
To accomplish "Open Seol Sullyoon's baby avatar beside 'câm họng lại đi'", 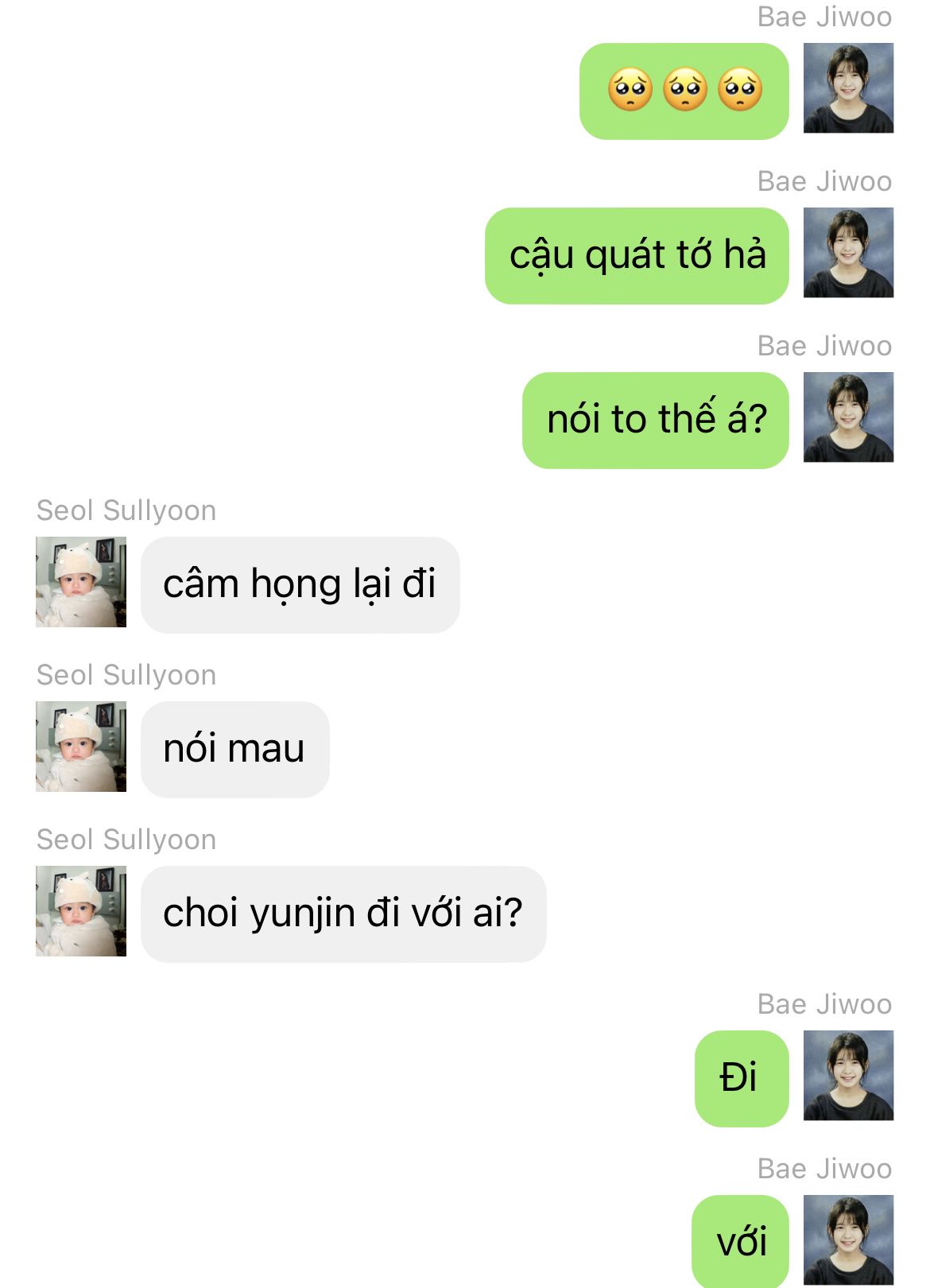I will click(x=81, y=582).
